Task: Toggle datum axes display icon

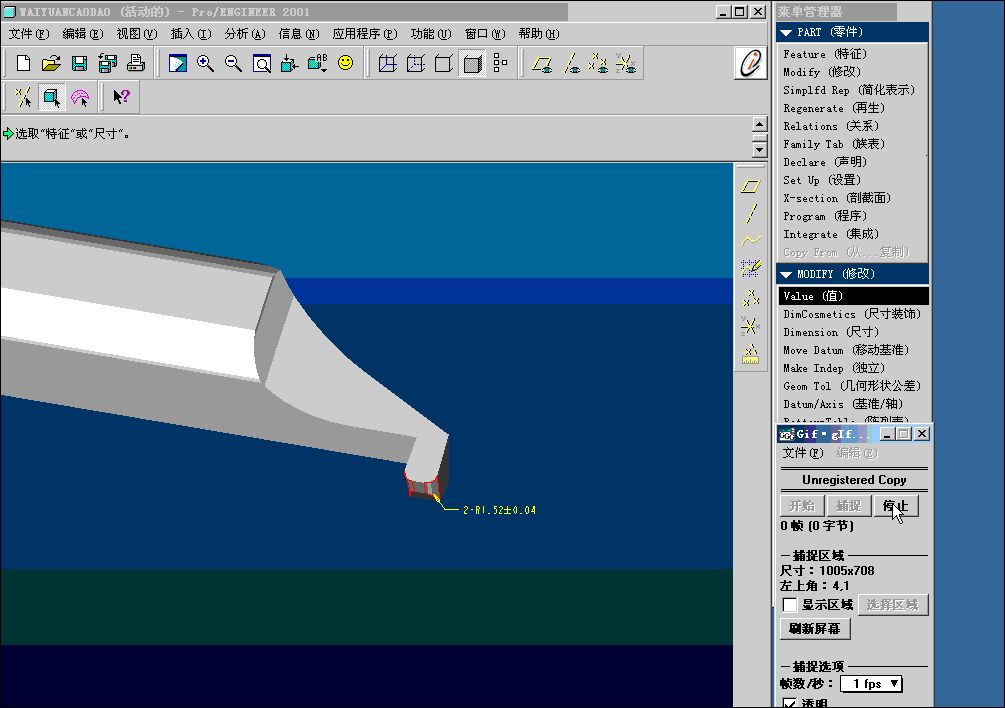Action: (570, 63)
